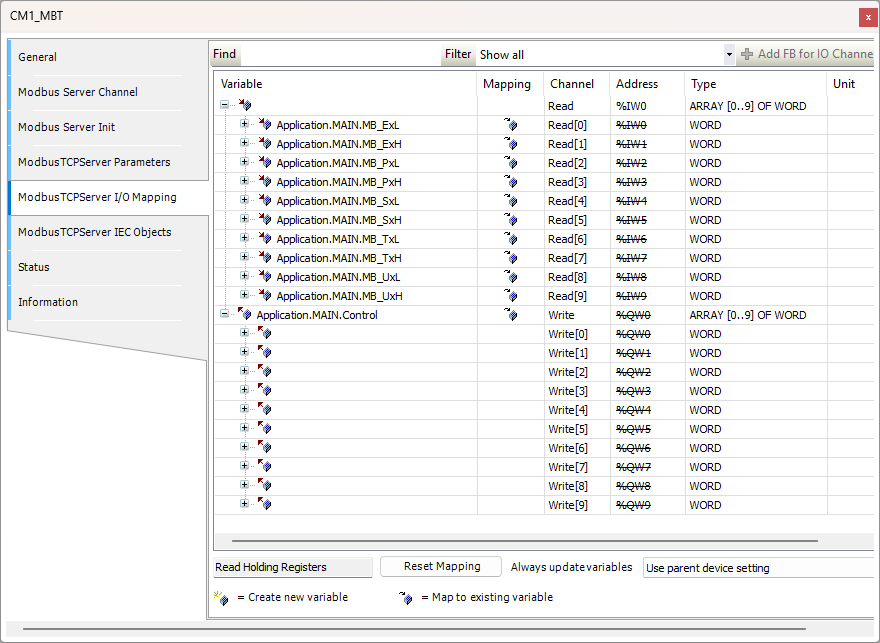The height and width of the screenshot is (643, 880).
Task: Click variable icon in Write[9] row
Action: point(265,505)
